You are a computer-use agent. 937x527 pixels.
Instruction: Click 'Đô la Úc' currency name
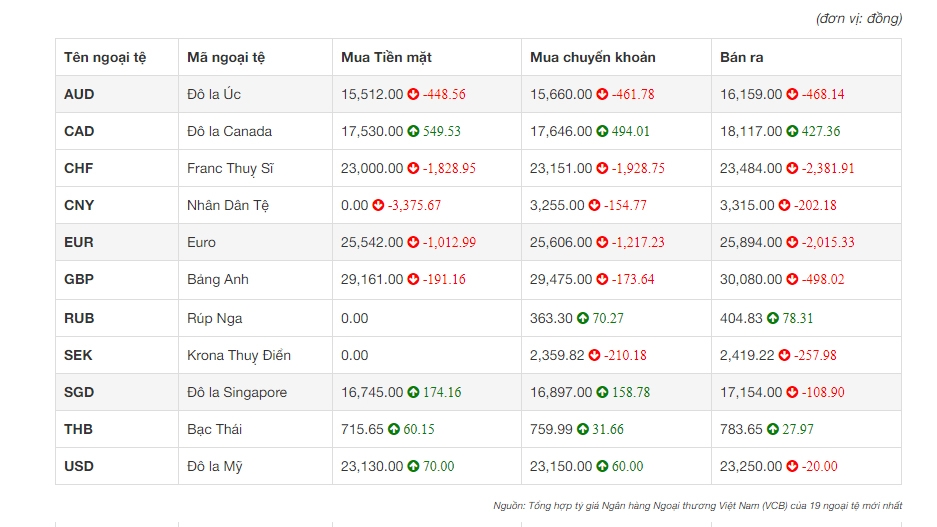214,94
